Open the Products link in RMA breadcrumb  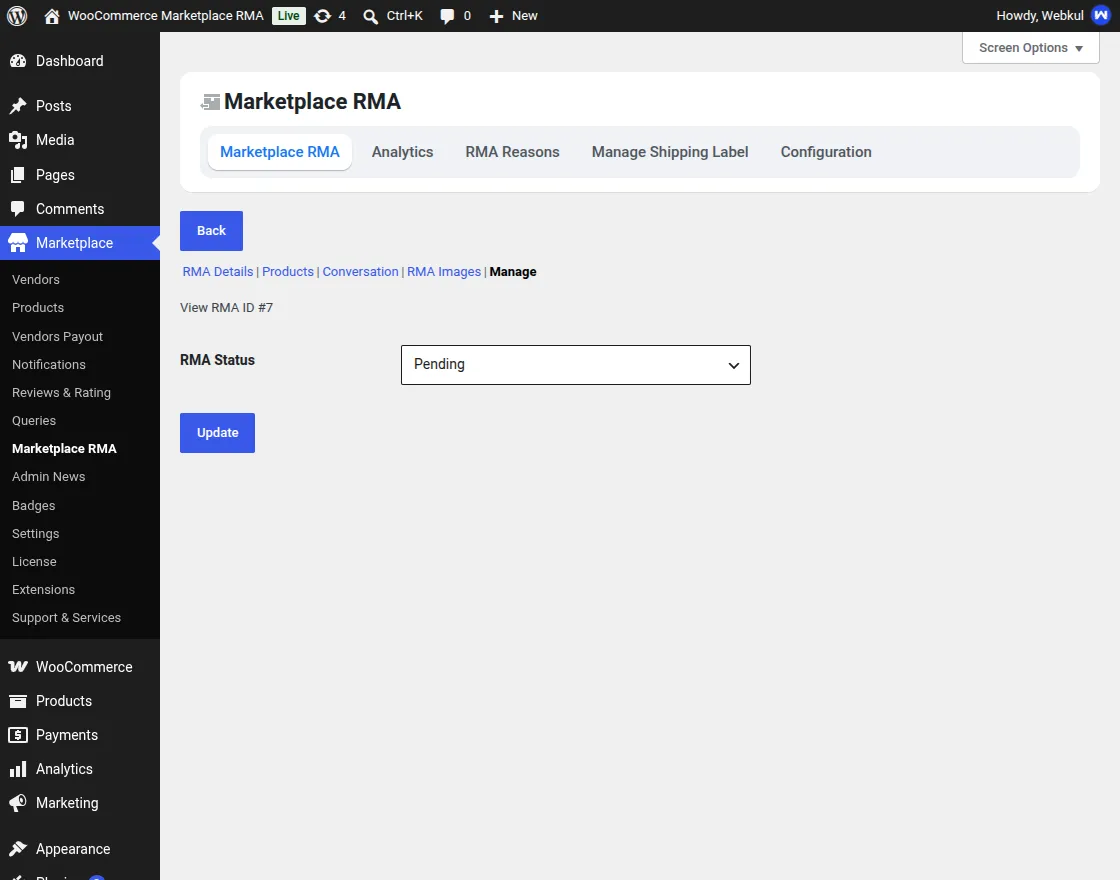pyautogui.click(x=288, y=272)
